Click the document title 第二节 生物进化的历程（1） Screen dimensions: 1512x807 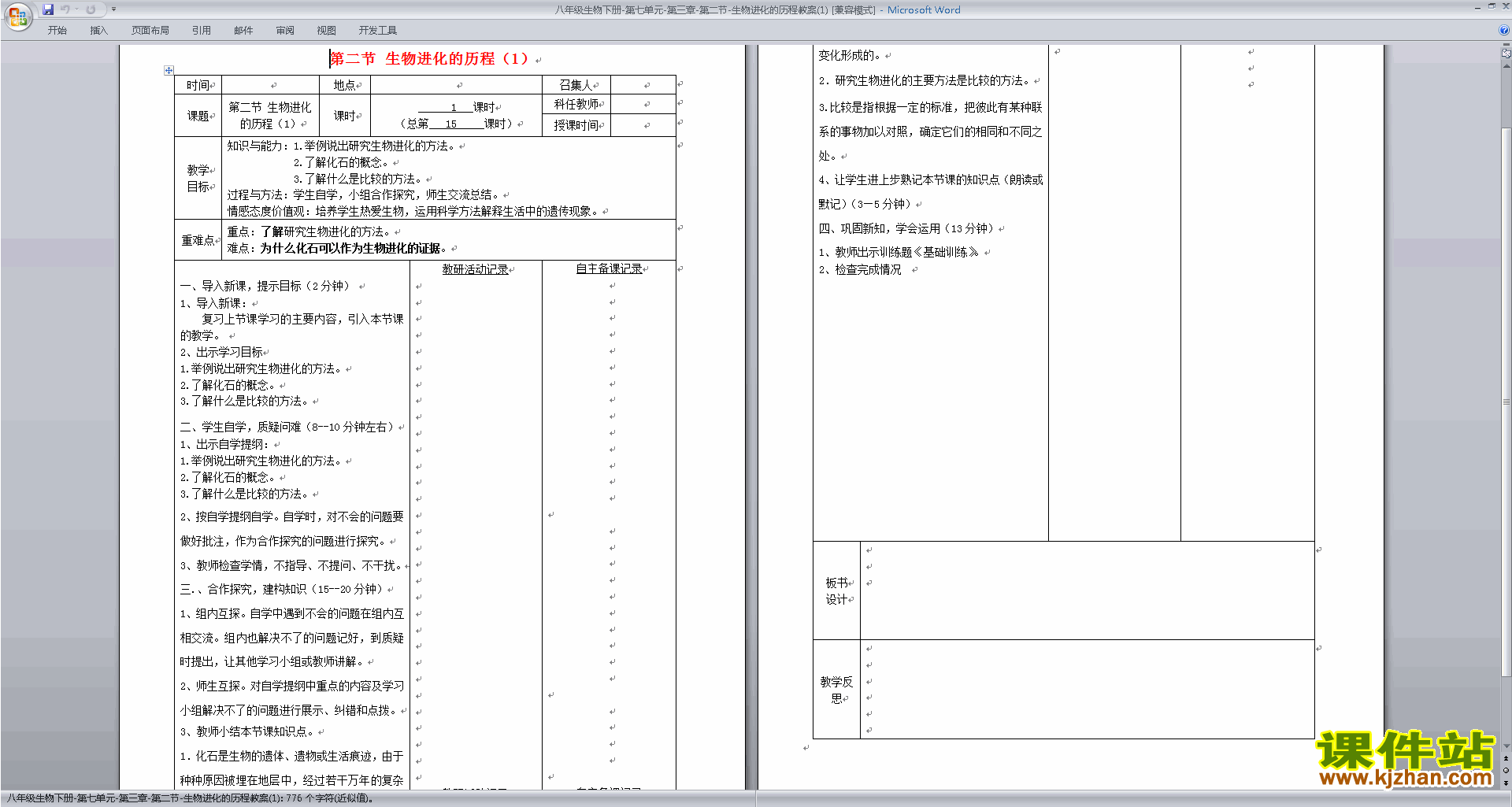pos(429,59)
